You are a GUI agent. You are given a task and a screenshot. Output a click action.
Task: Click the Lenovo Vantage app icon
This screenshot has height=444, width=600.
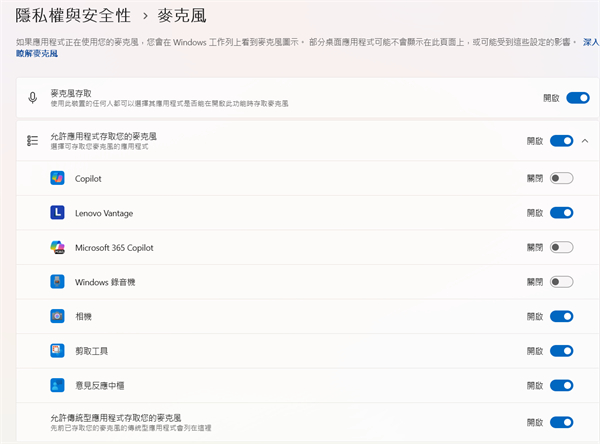(57, 213)
